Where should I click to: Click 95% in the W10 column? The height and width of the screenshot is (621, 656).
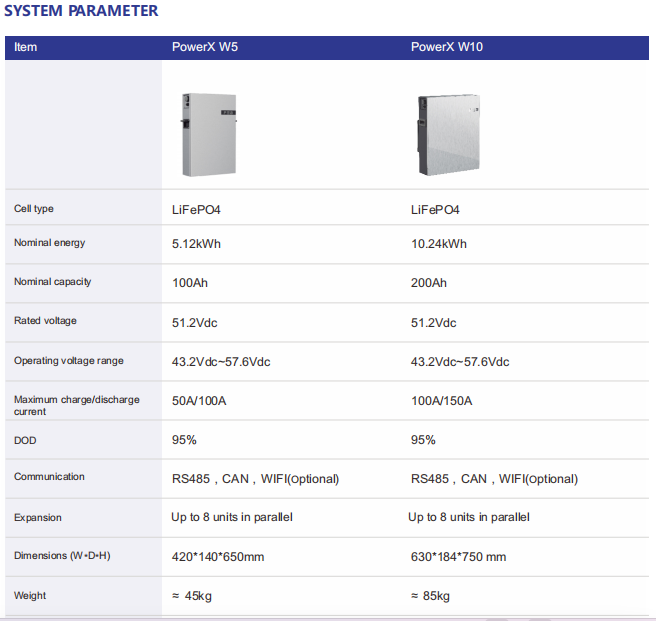click(423, 440)
